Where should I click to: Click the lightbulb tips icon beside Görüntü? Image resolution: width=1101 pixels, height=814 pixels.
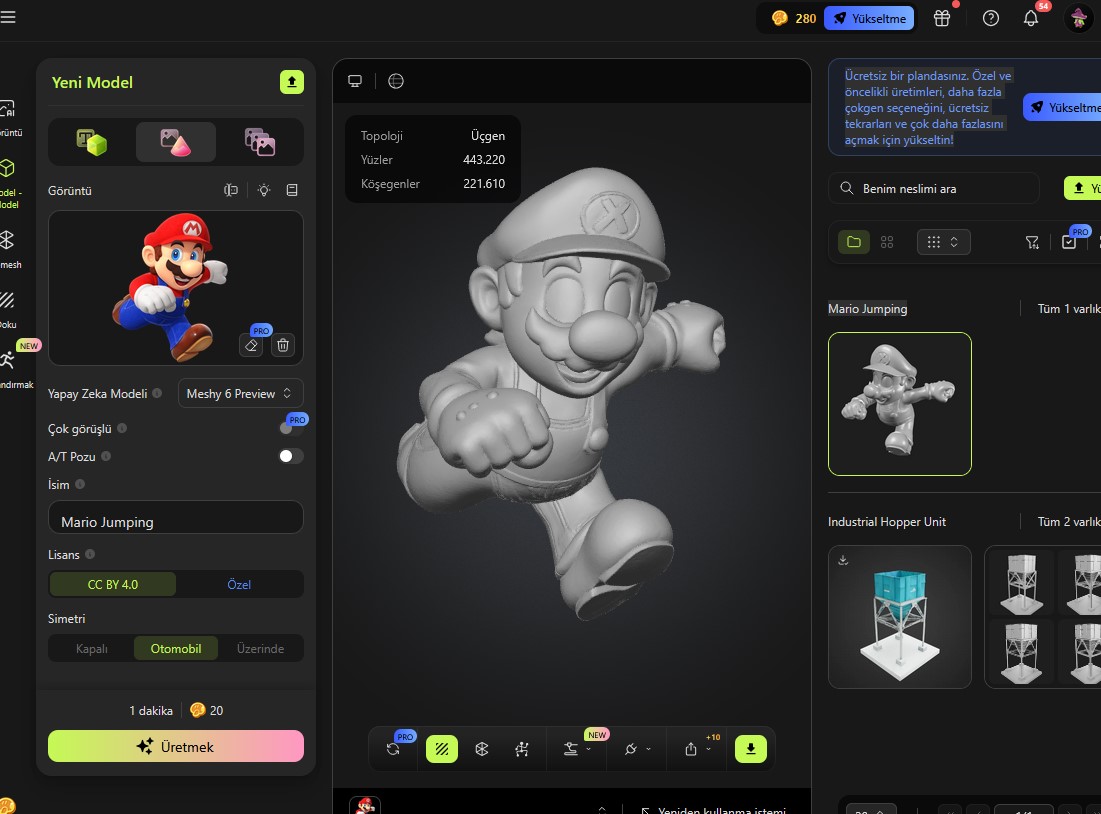pos(263,190)
